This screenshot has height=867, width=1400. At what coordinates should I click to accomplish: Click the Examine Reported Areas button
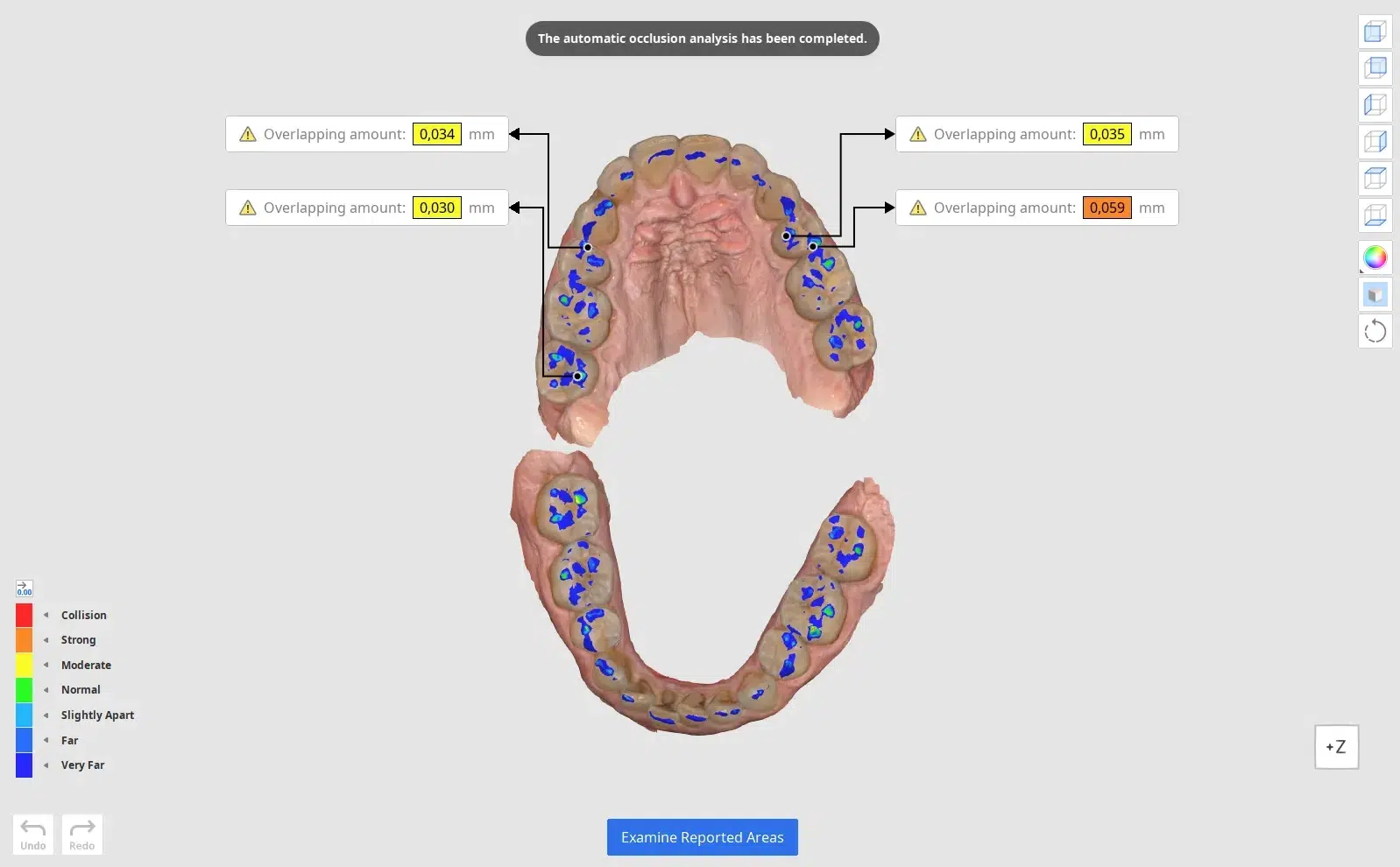[702, 837]
